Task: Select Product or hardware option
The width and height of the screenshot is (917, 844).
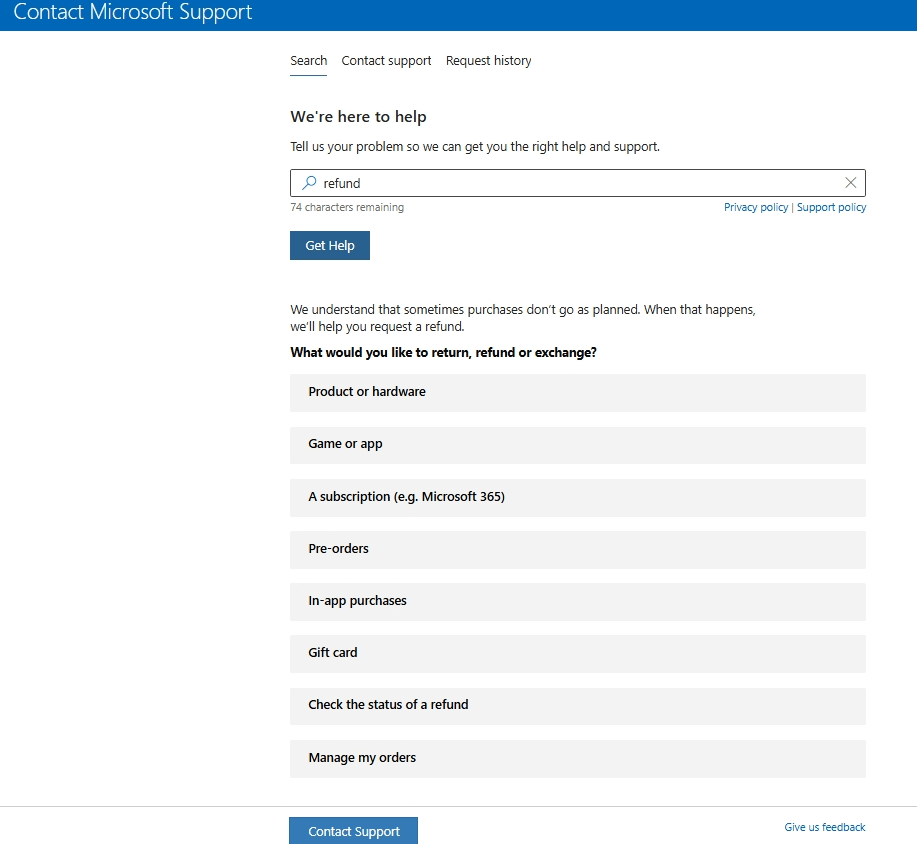Action: click(x=578, y=392)
